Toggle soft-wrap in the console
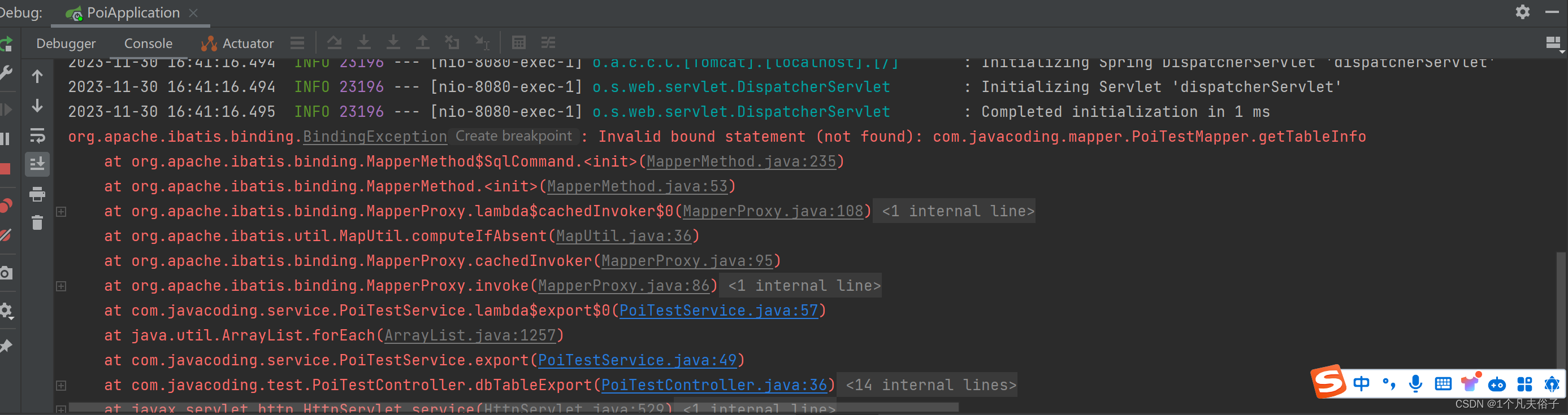 37,135
